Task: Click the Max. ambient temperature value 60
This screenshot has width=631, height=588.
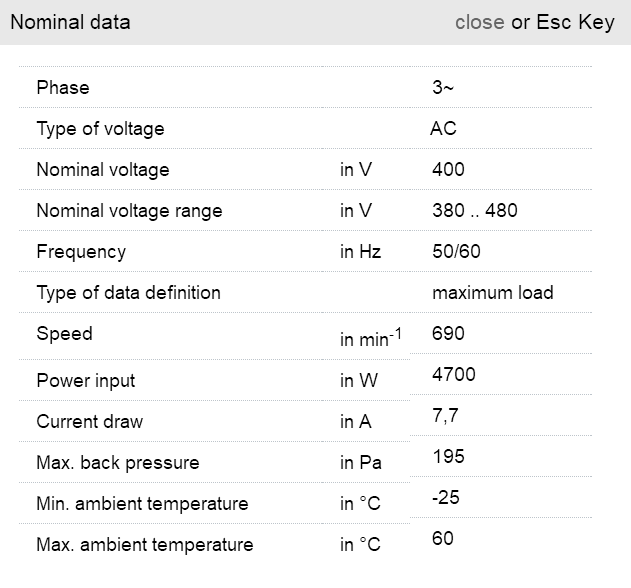Action: click(443, 538)
